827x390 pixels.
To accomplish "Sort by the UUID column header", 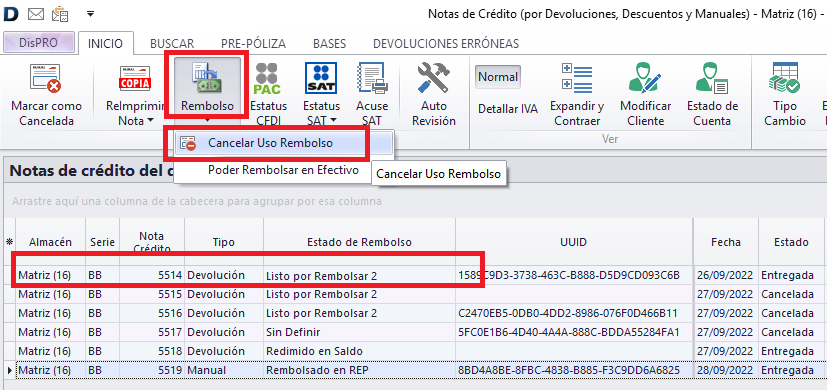I will 574,242.
